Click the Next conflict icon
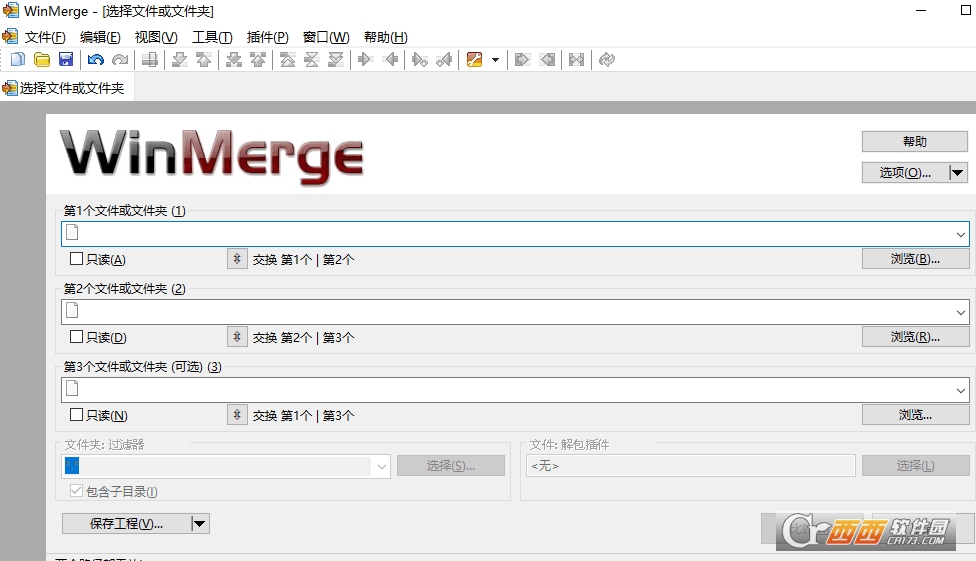This screenshot has width=976, height=561. (x=233, y=60)
